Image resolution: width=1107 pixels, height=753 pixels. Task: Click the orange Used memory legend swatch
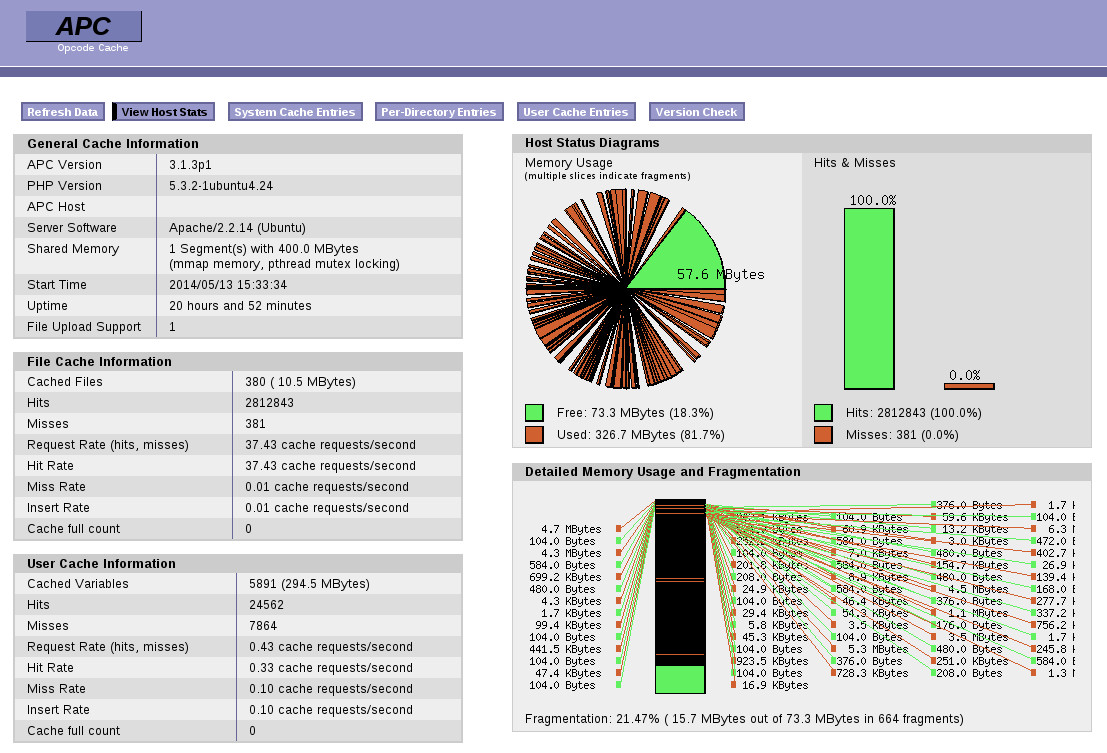coord(534,435)
